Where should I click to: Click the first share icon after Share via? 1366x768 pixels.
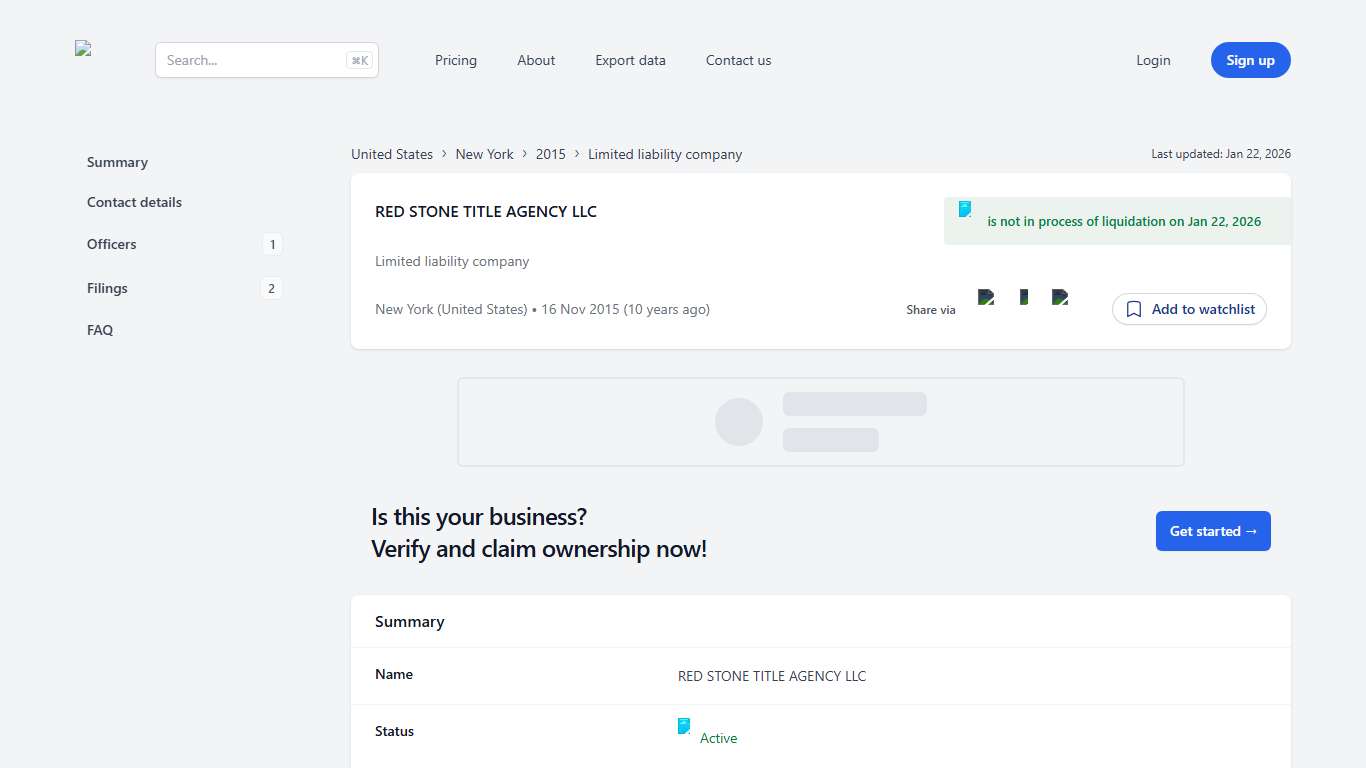(x=986, y=297)
